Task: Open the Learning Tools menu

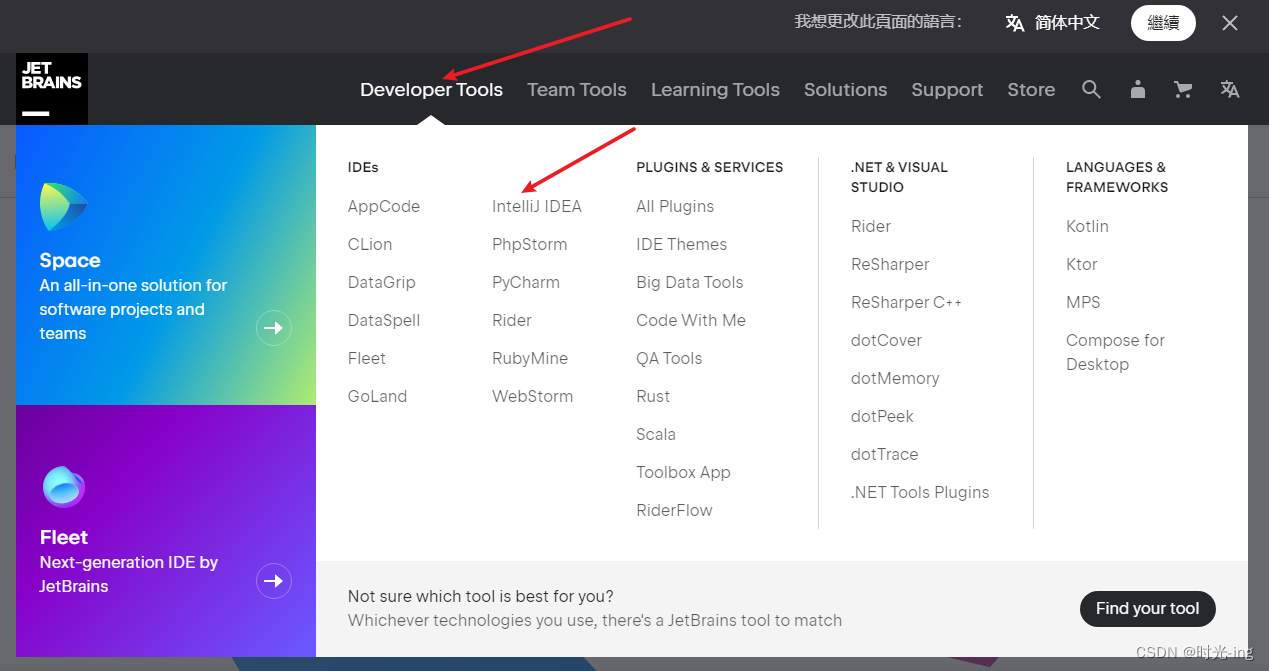Action: (715, 90)
